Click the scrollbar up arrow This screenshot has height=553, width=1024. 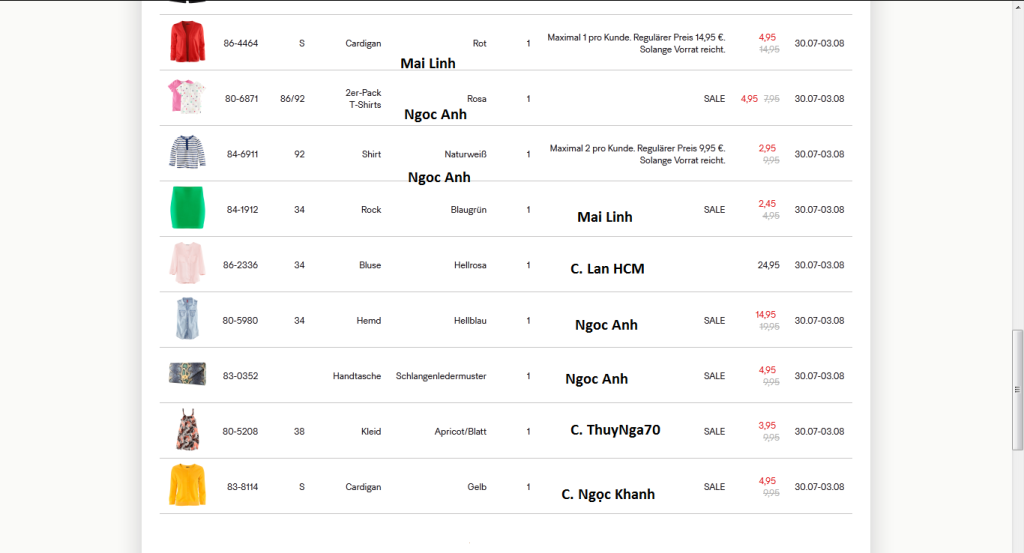1017,6
